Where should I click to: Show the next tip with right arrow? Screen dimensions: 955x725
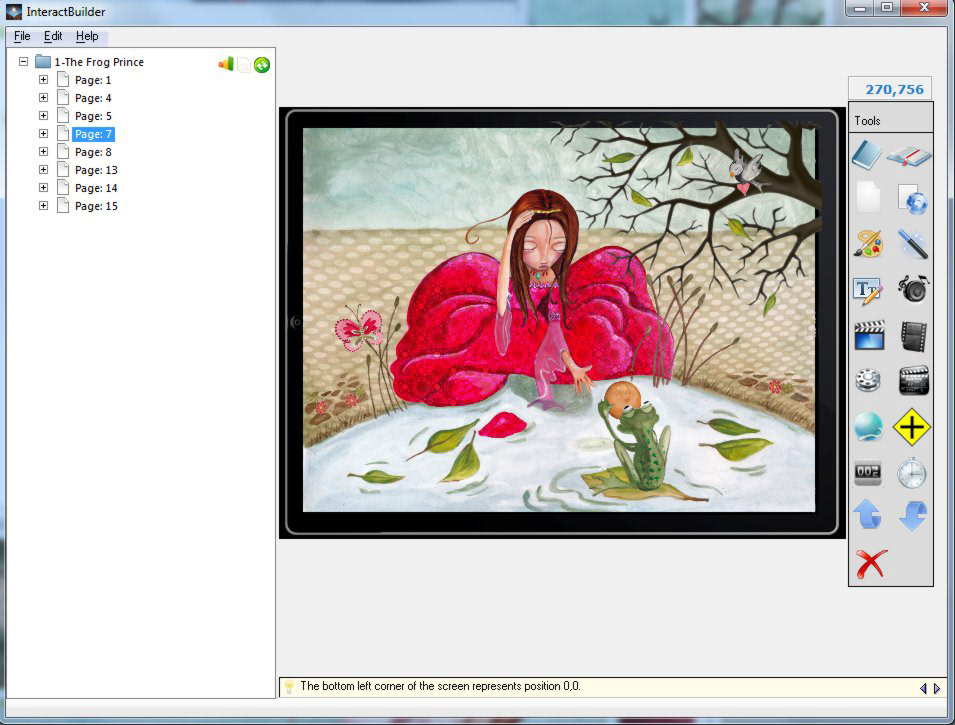tap(937, 688)
